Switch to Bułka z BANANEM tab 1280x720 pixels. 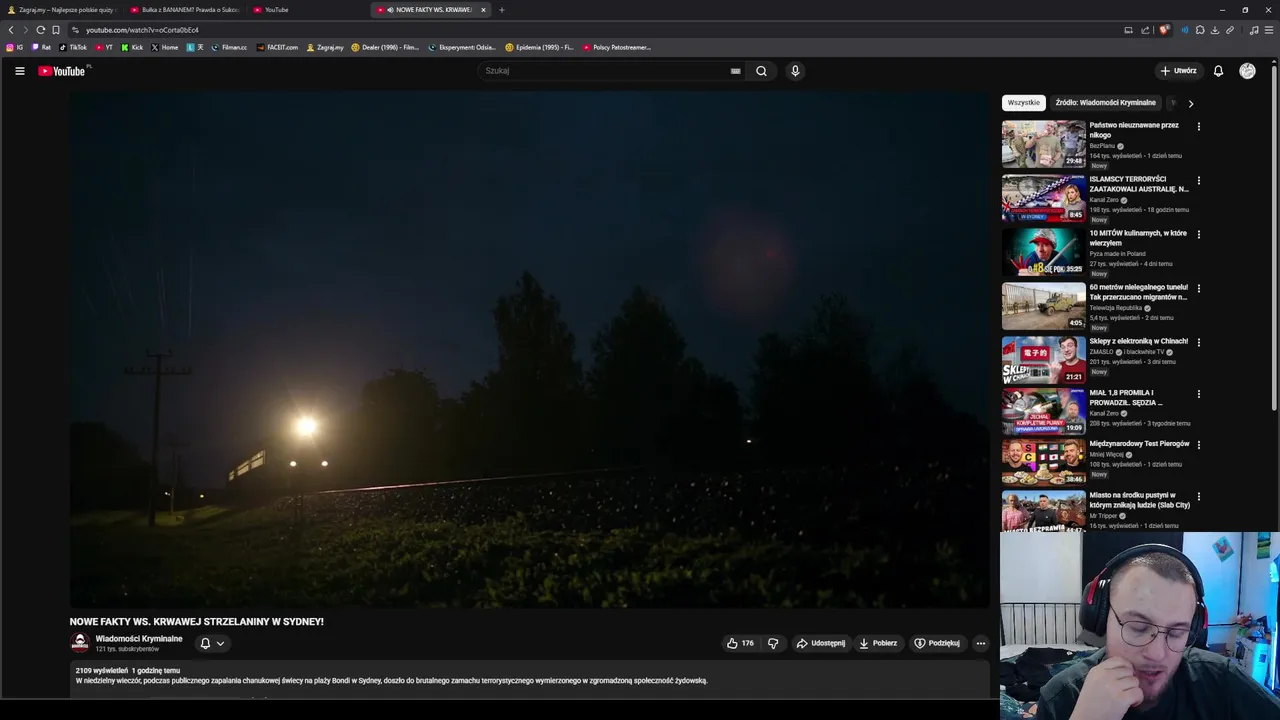coord(184,10)
